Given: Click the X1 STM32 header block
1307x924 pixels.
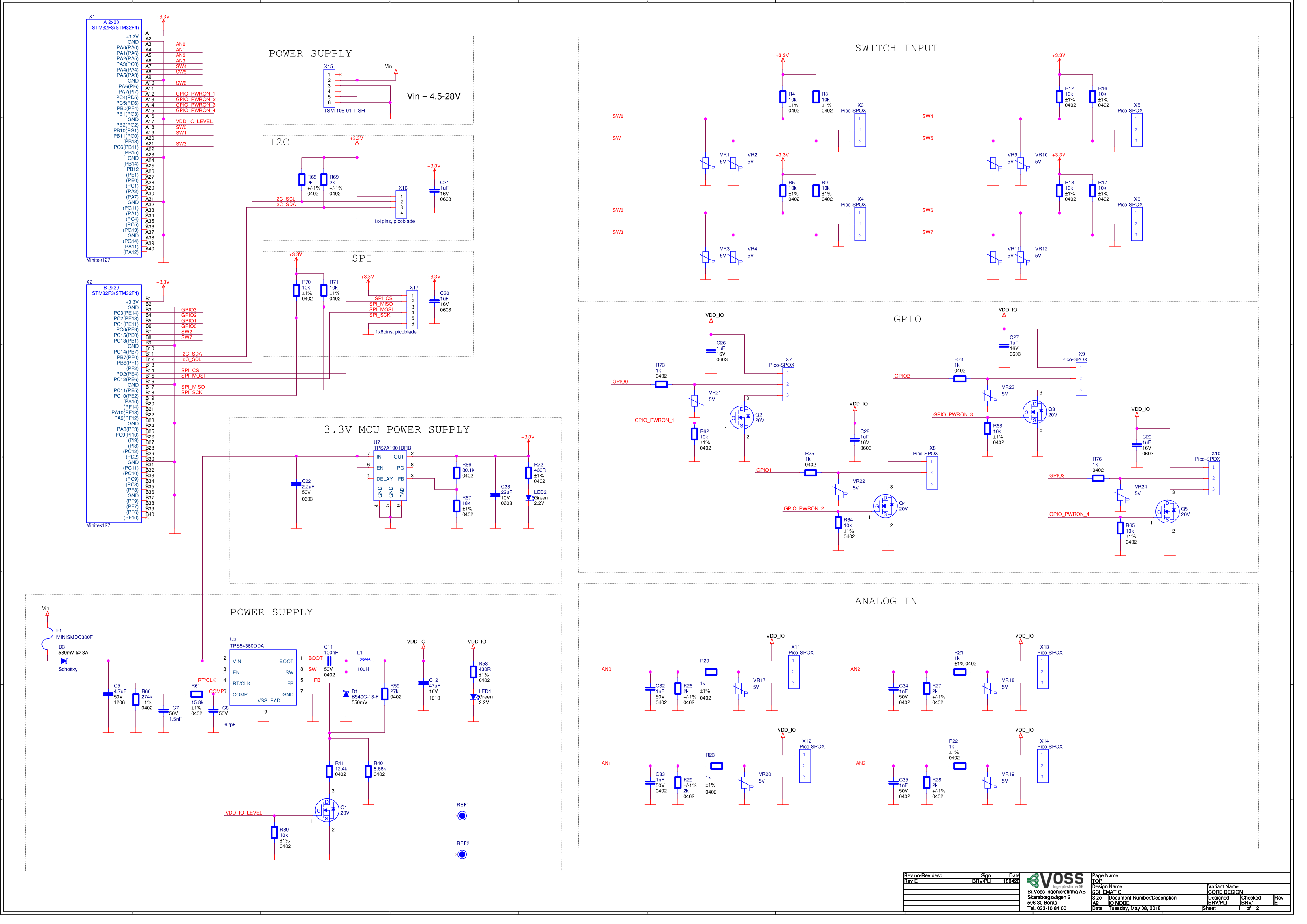Looking at the screenshot, I should [115, 139].
